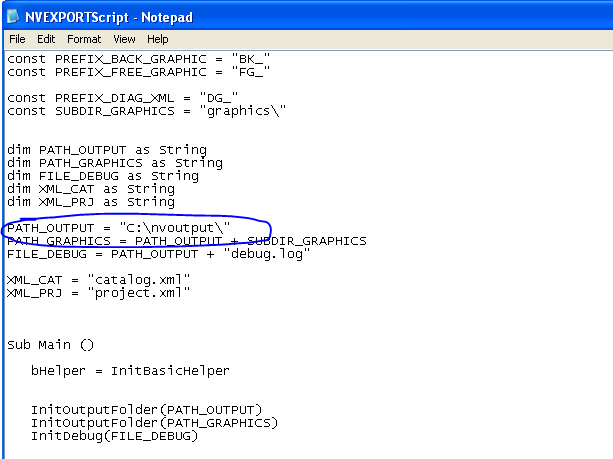Open the File menu
This screenshot has height=459, width=613.
pyautogui.click(x=17, y=39)
